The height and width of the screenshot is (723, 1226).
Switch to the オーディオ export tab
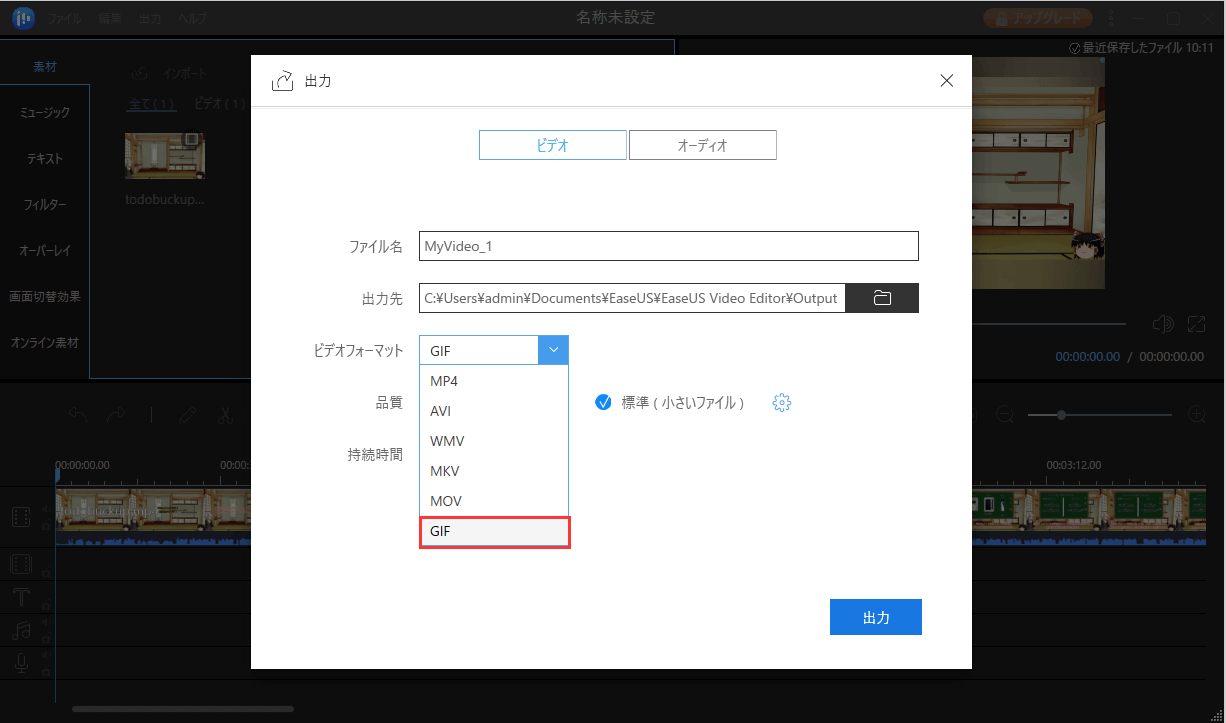tap(703, 145)
